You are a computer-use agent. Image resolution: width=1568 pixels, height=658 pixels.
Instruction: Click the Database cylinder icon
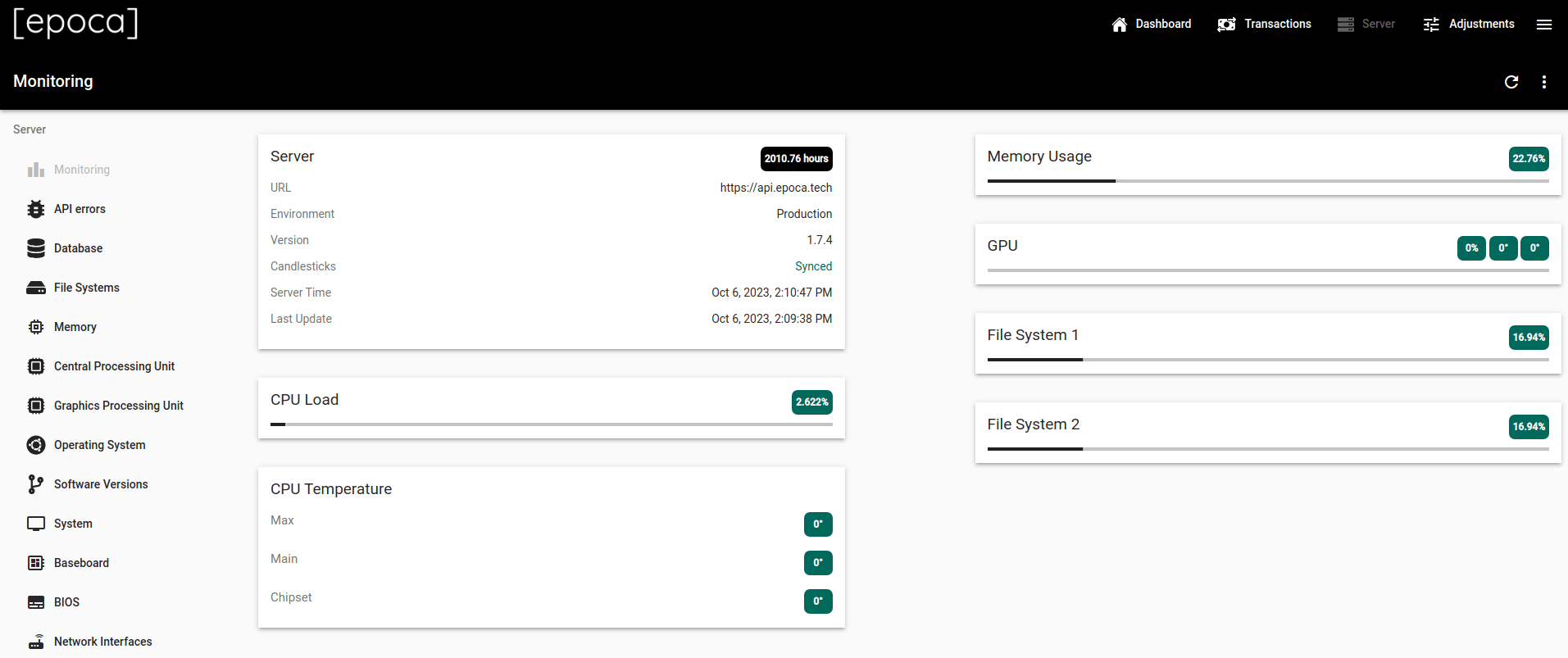tap(36, 248)
